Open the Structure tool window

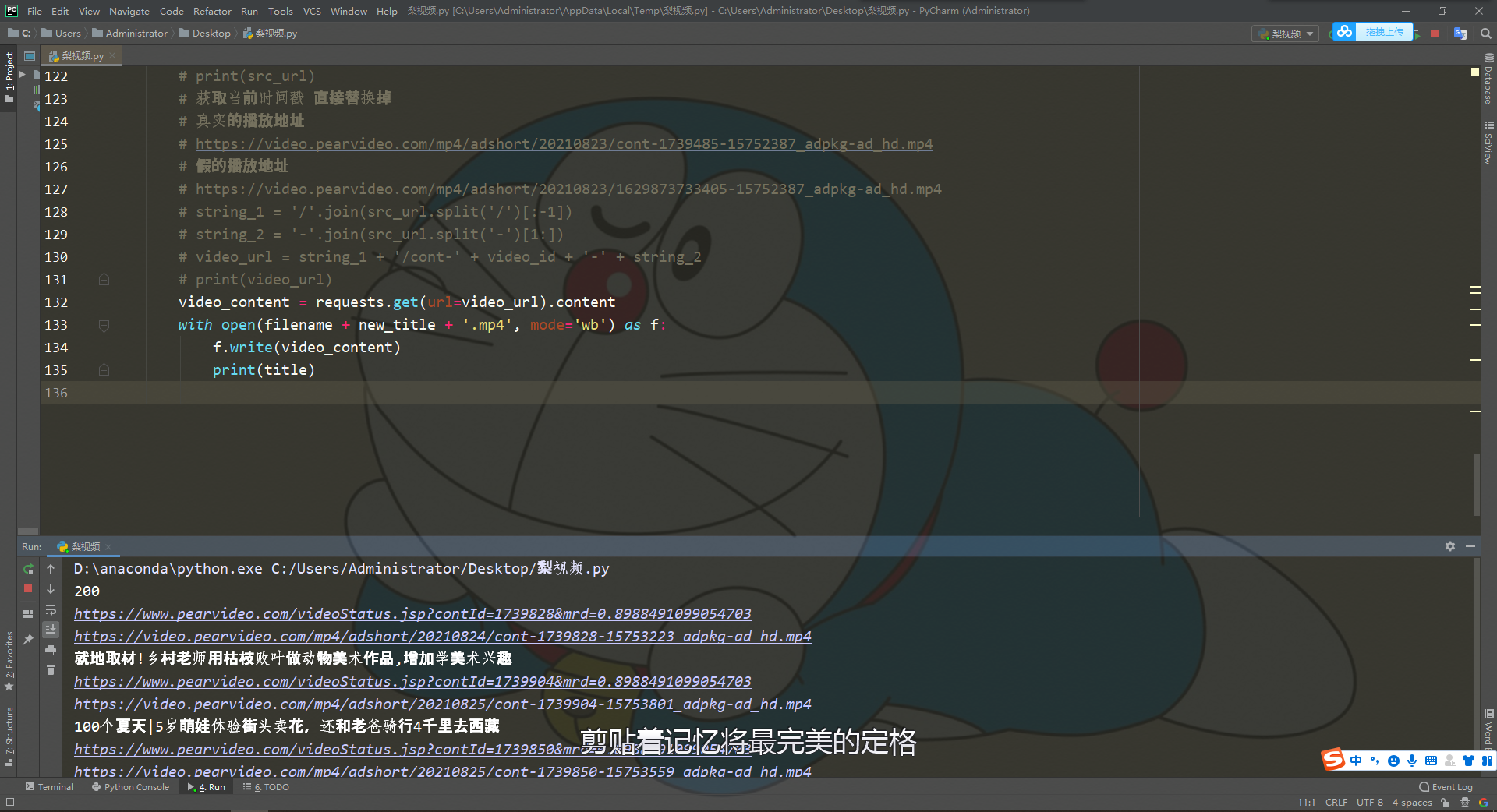[x=9, y=737]
